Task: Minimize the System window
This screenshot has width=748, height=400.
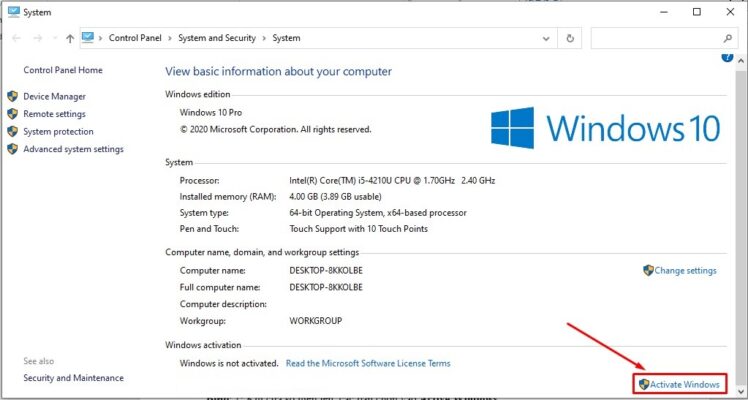Action: pos(663,12)
